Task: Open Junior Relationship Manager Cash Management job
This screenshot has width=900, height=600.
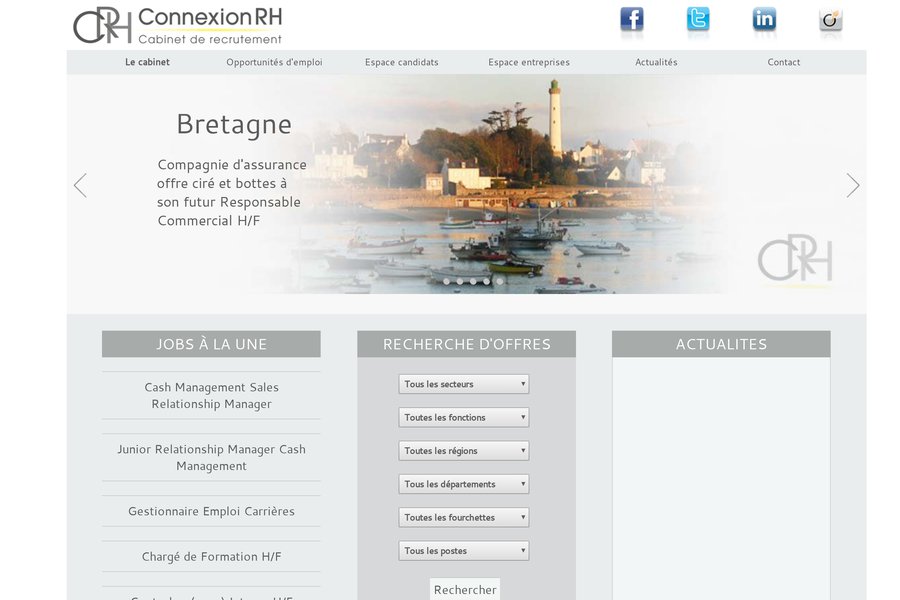Action: click(x=211, y=458)
